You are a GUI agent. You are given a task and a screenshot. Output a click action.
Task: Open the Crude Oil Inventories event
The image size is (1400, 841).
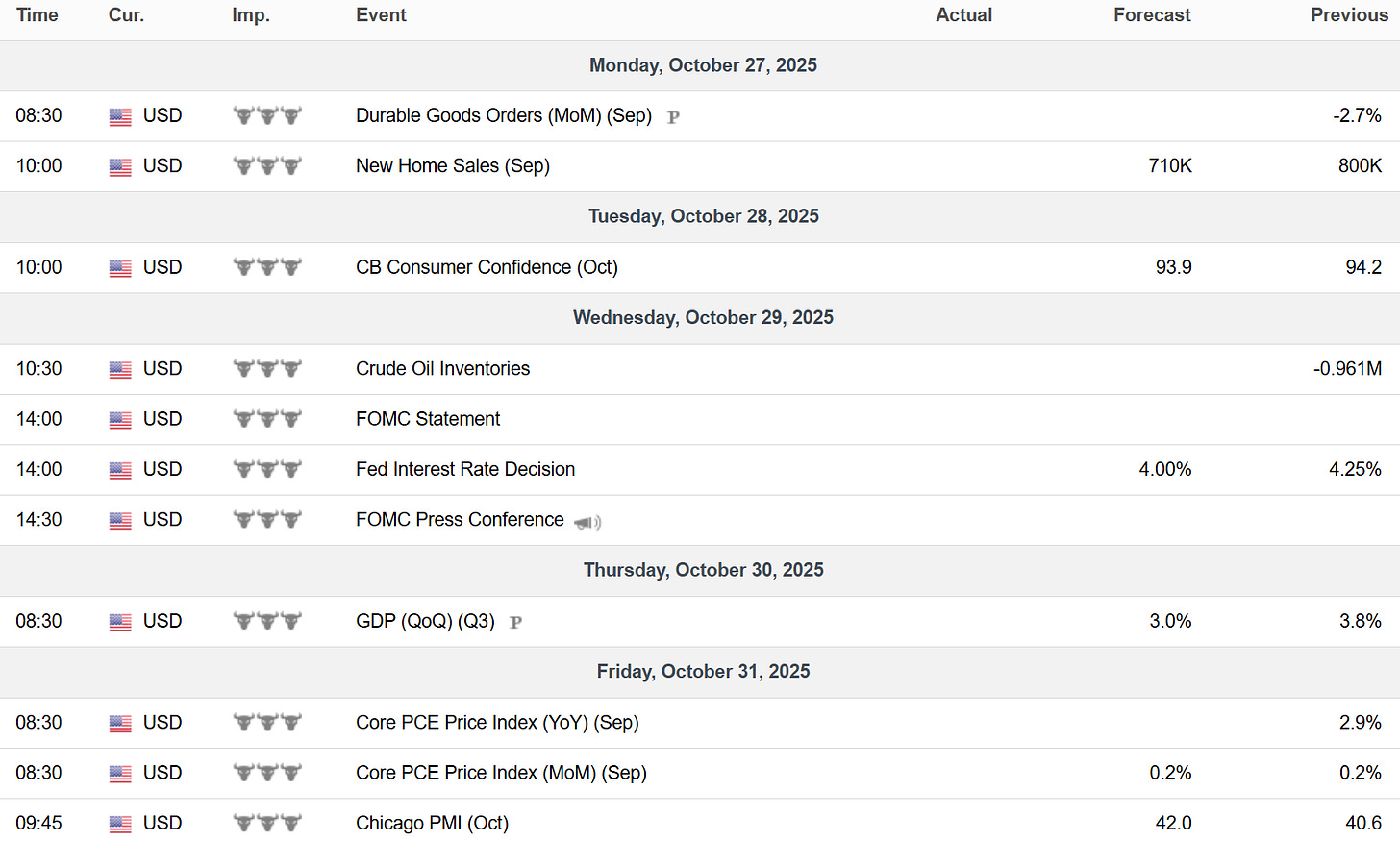(442, 368)
